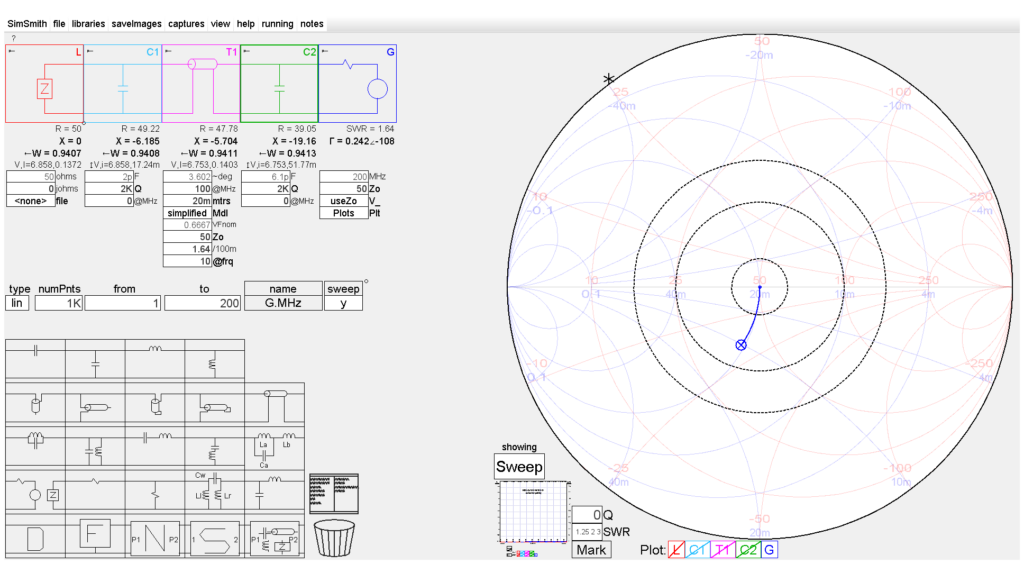The width and height of the screenshot is (1024, 564).
Task: Click the numPnts field showing 1K
Action: click(59, 303)
